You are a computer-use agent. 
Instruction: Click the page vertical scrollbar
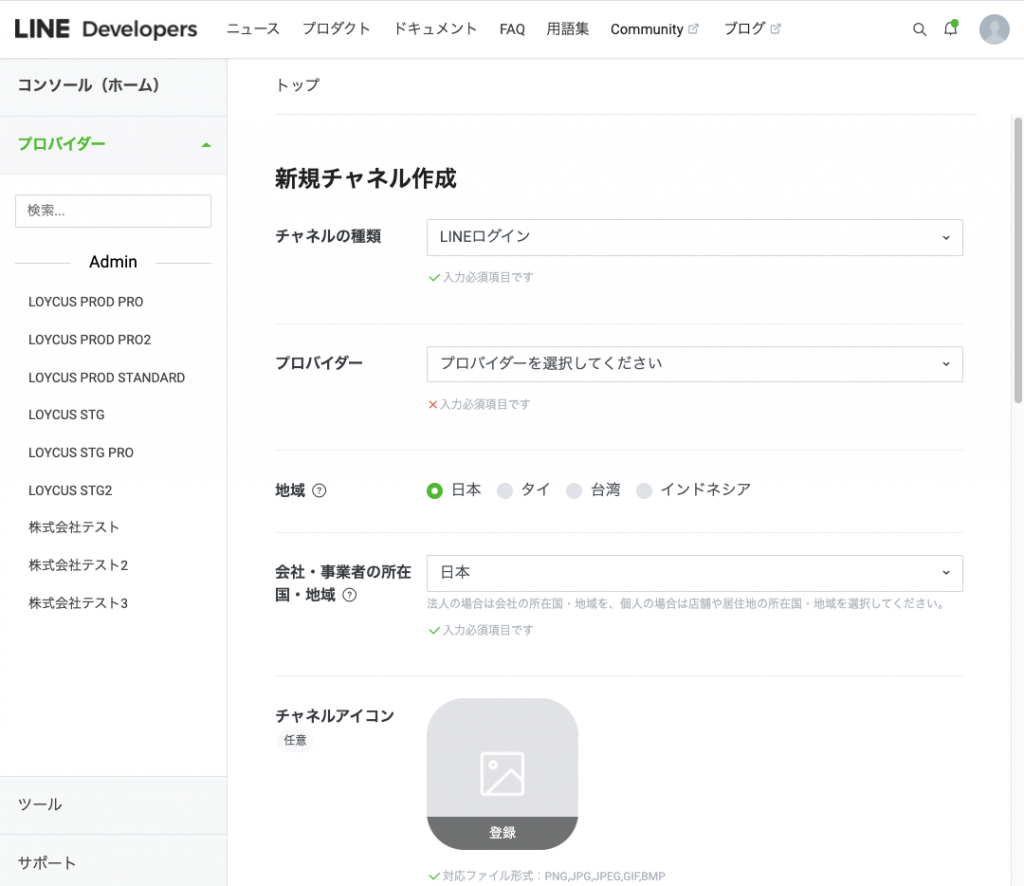coord(1018,260)
